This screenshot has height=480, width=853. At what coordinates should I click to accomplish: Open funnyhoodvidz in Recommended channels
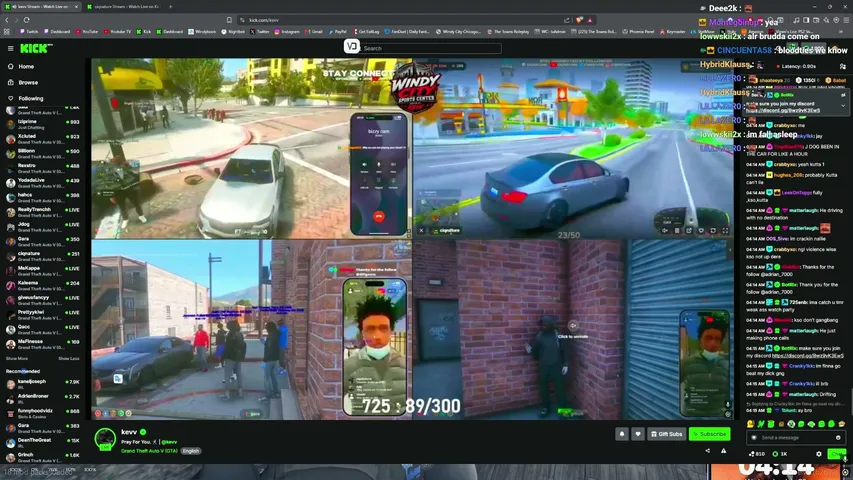click(42, 414)
